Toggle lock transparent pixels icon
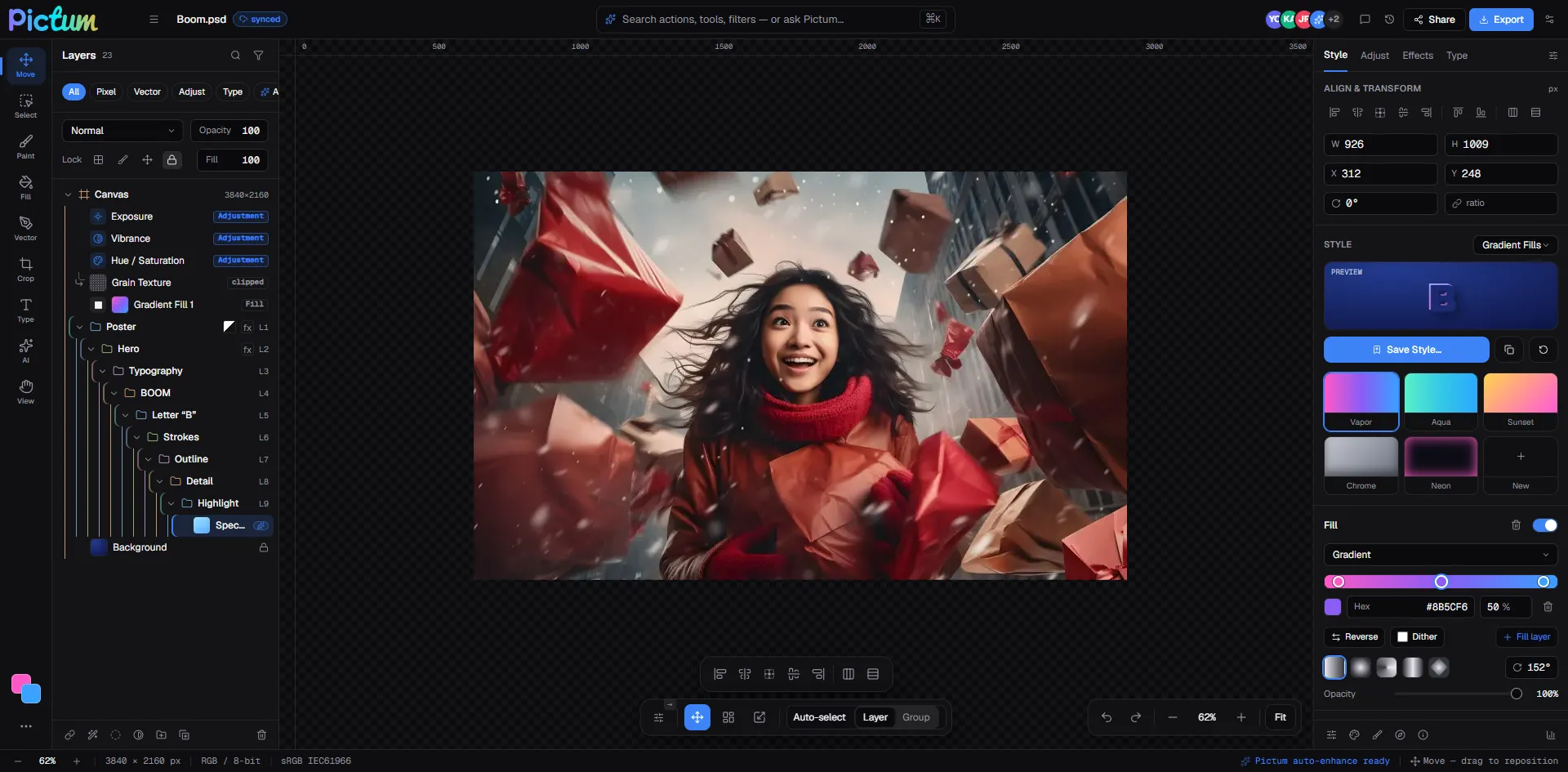The height and width of the screenshot is (772, 1568). coord(98,160)
